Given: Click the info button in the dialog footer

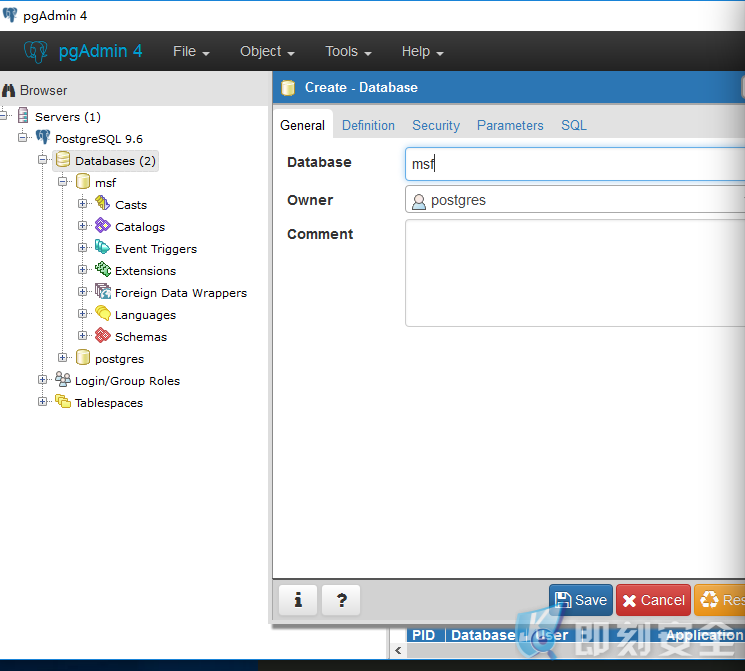Looking at the screenshot, I should click(x=298, y=600).
